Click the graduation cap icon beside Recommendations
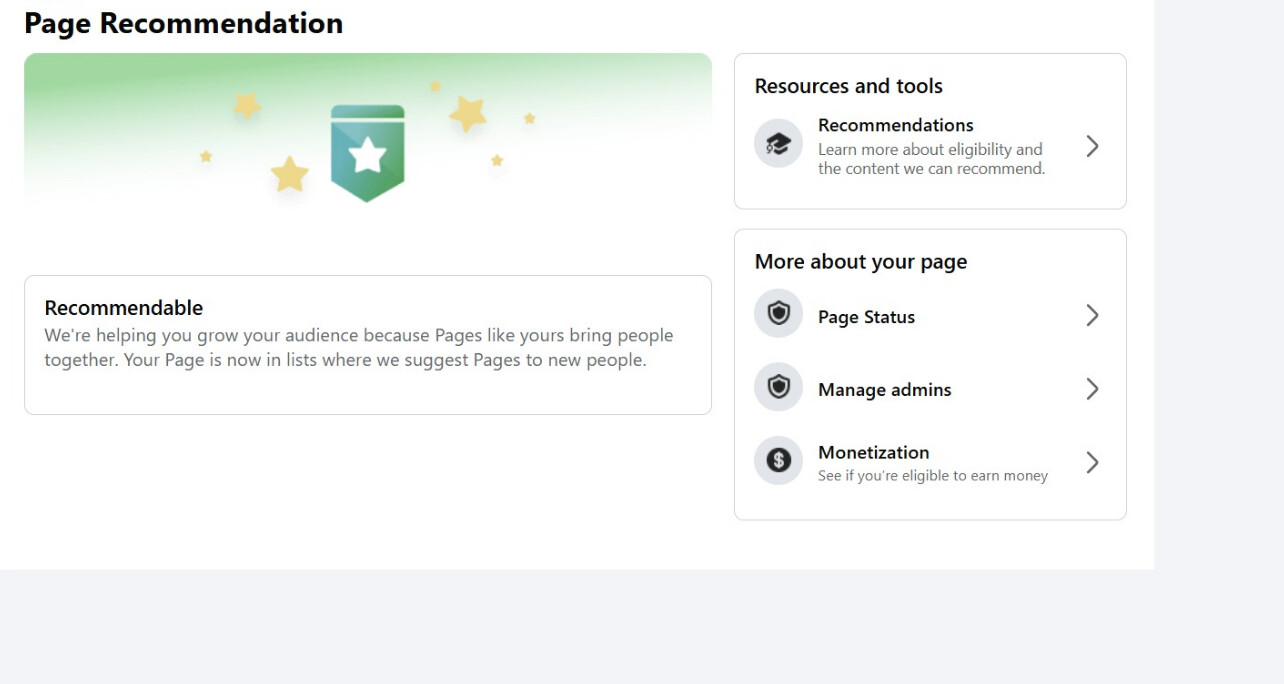1284x684 pixels. click(778, 144)
